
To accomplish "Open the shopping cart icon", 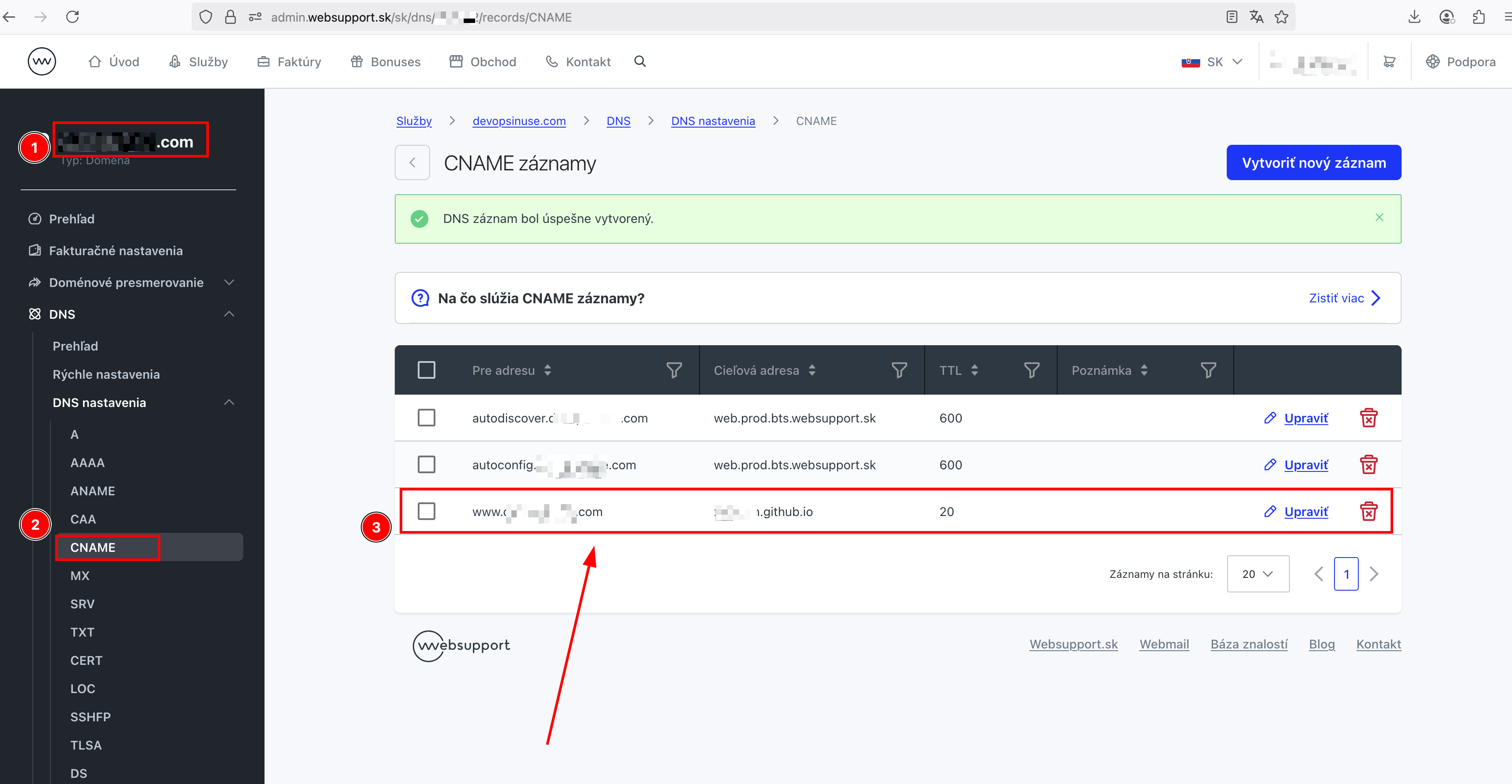I will point(1389,62).
